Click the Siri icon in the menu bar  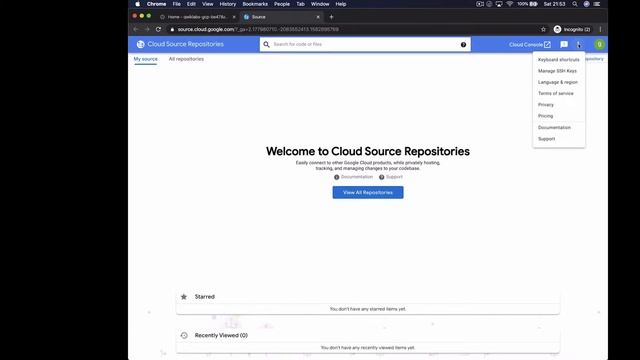coord(587,4)
